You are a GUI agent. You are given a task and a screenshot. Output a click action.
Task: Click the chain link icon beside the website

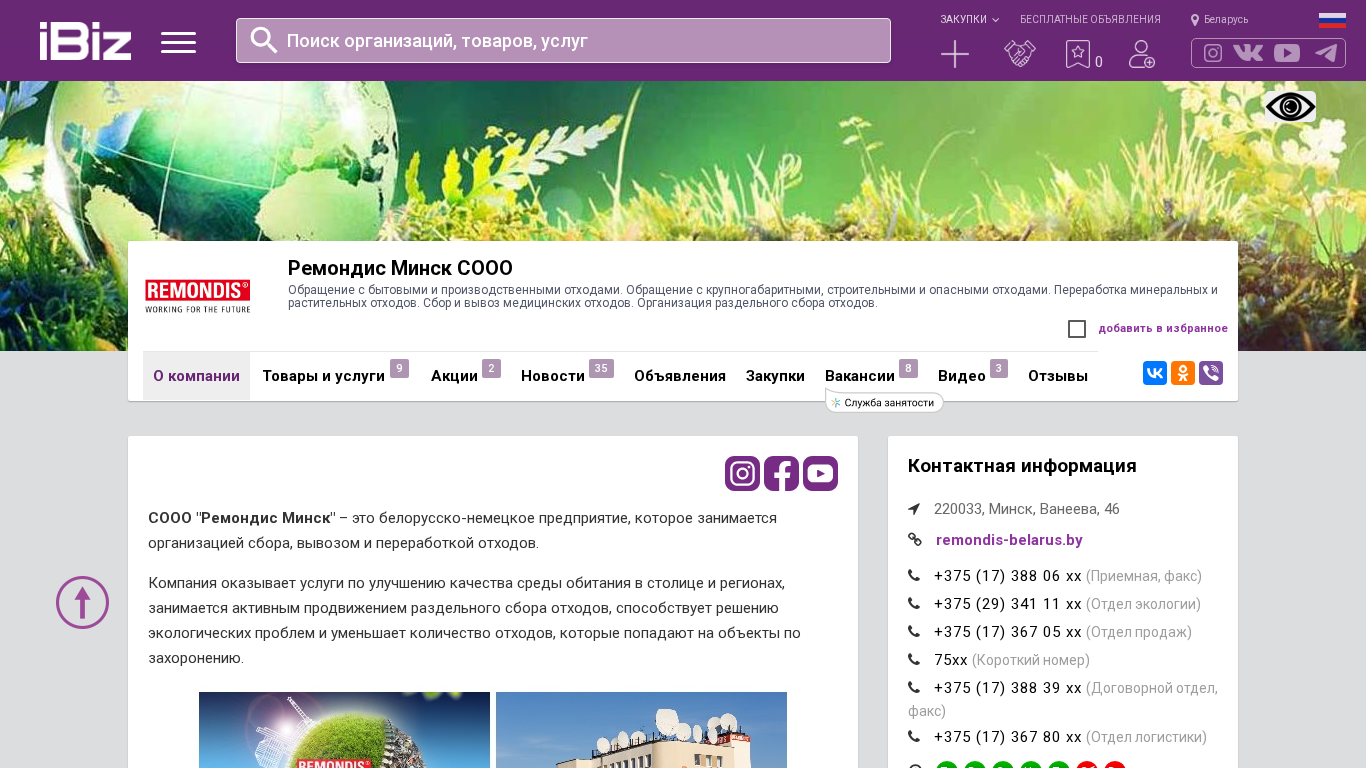pyautogui.click(x=915, y=540)
